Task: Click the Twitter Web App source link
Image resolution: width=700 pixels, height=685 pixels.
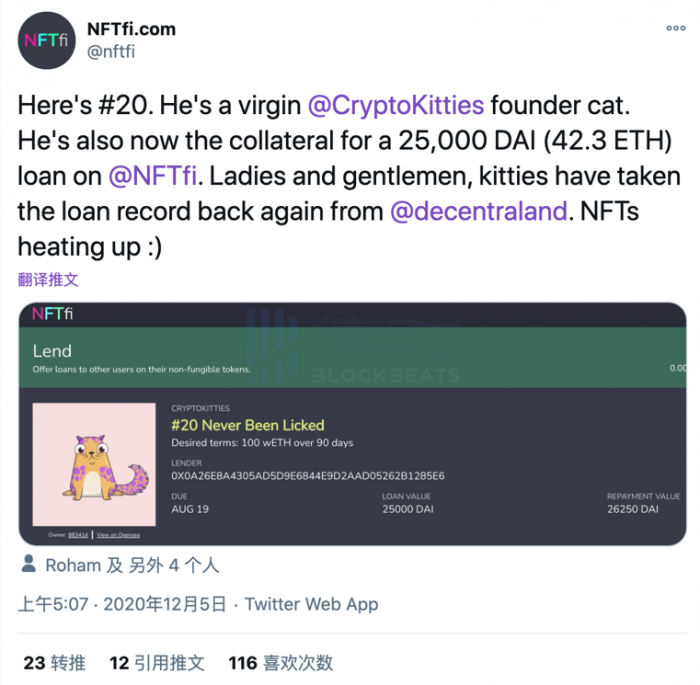Action: 312,604
